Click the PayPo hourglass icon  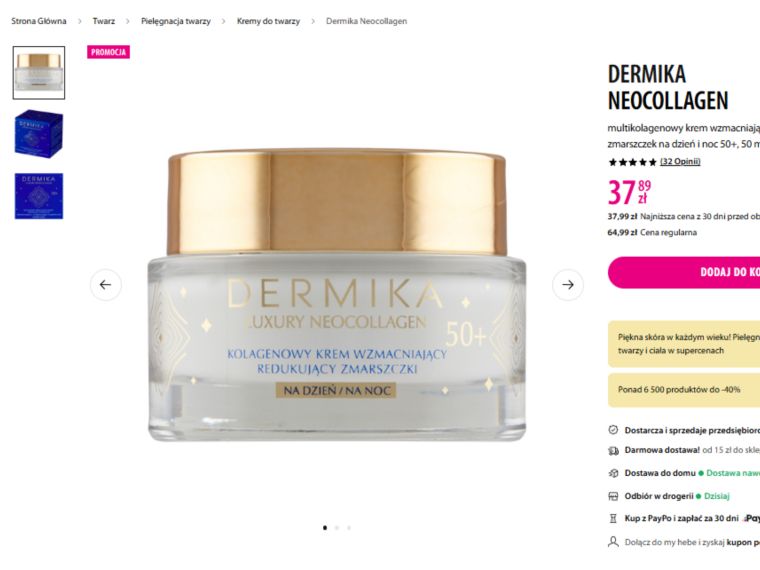coord(613,519)
